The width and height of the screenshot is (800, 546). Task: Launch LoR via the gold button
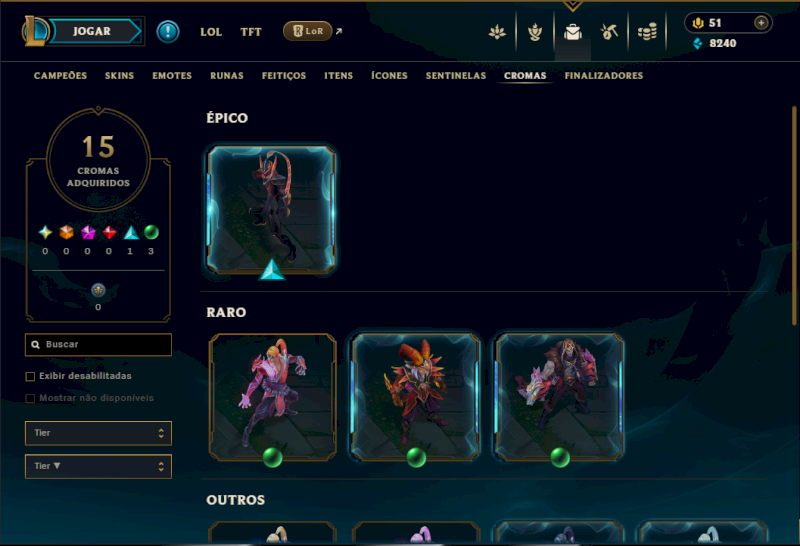(307, 31)
